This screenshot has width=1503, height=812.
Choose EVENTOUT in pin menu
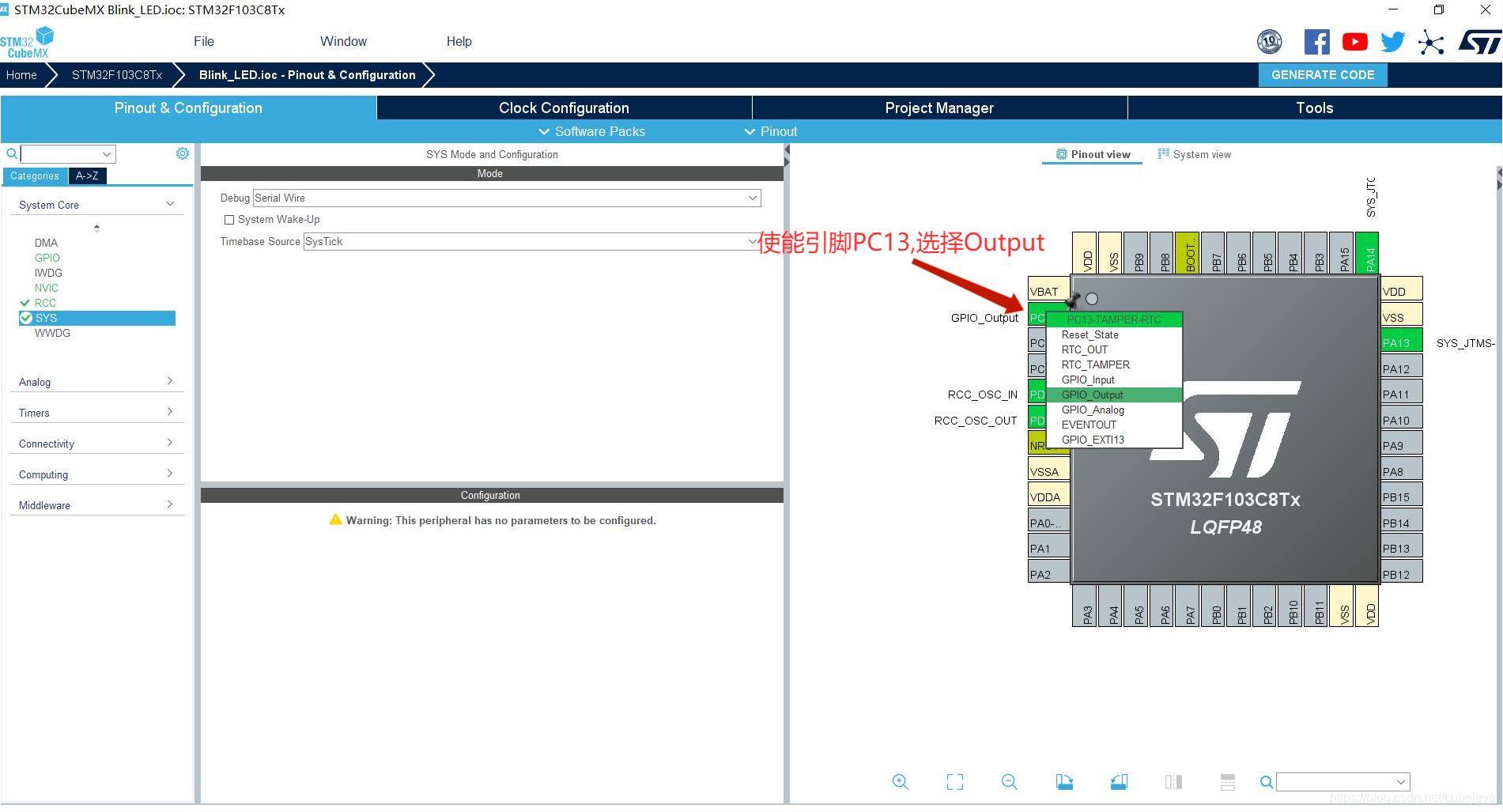(x=1114, y=425)
